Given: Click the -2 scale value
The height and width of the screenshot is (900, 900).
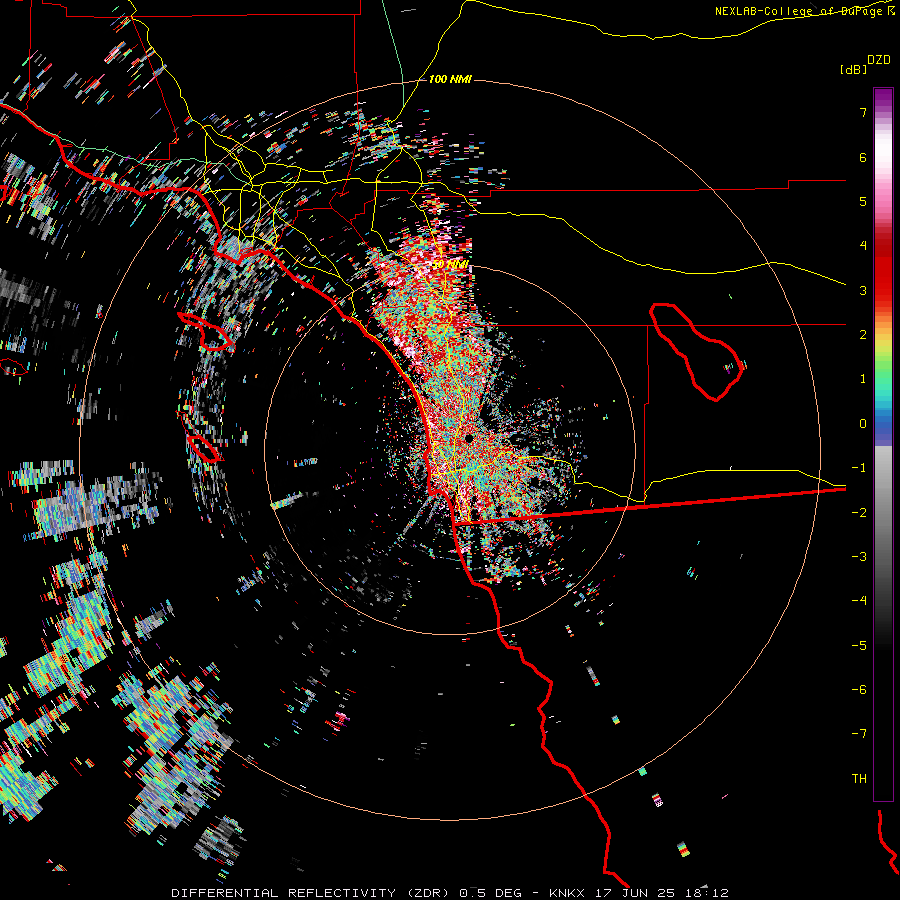Looking at the screenshot, I should 859,513.
